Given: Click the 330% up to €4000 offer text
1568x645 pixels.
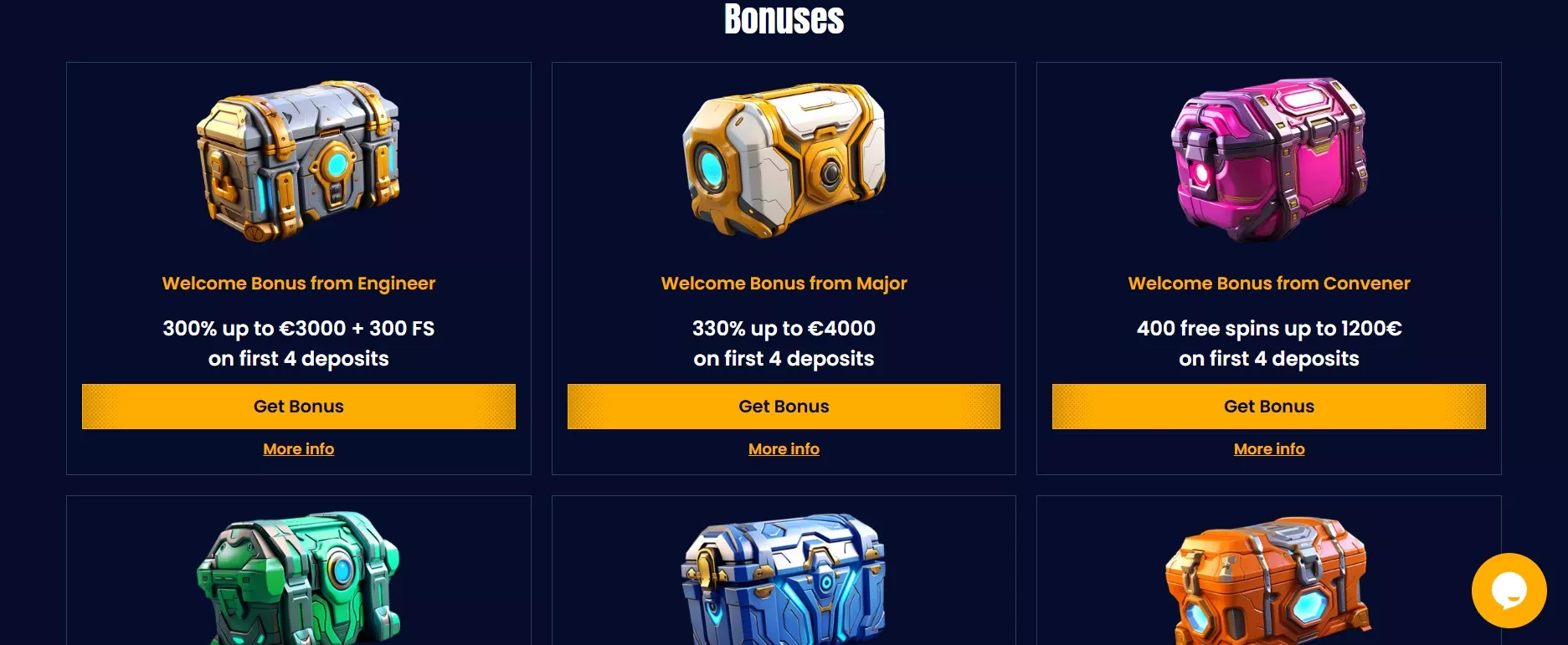Looking at the screenshot, I should pos(784,328).
